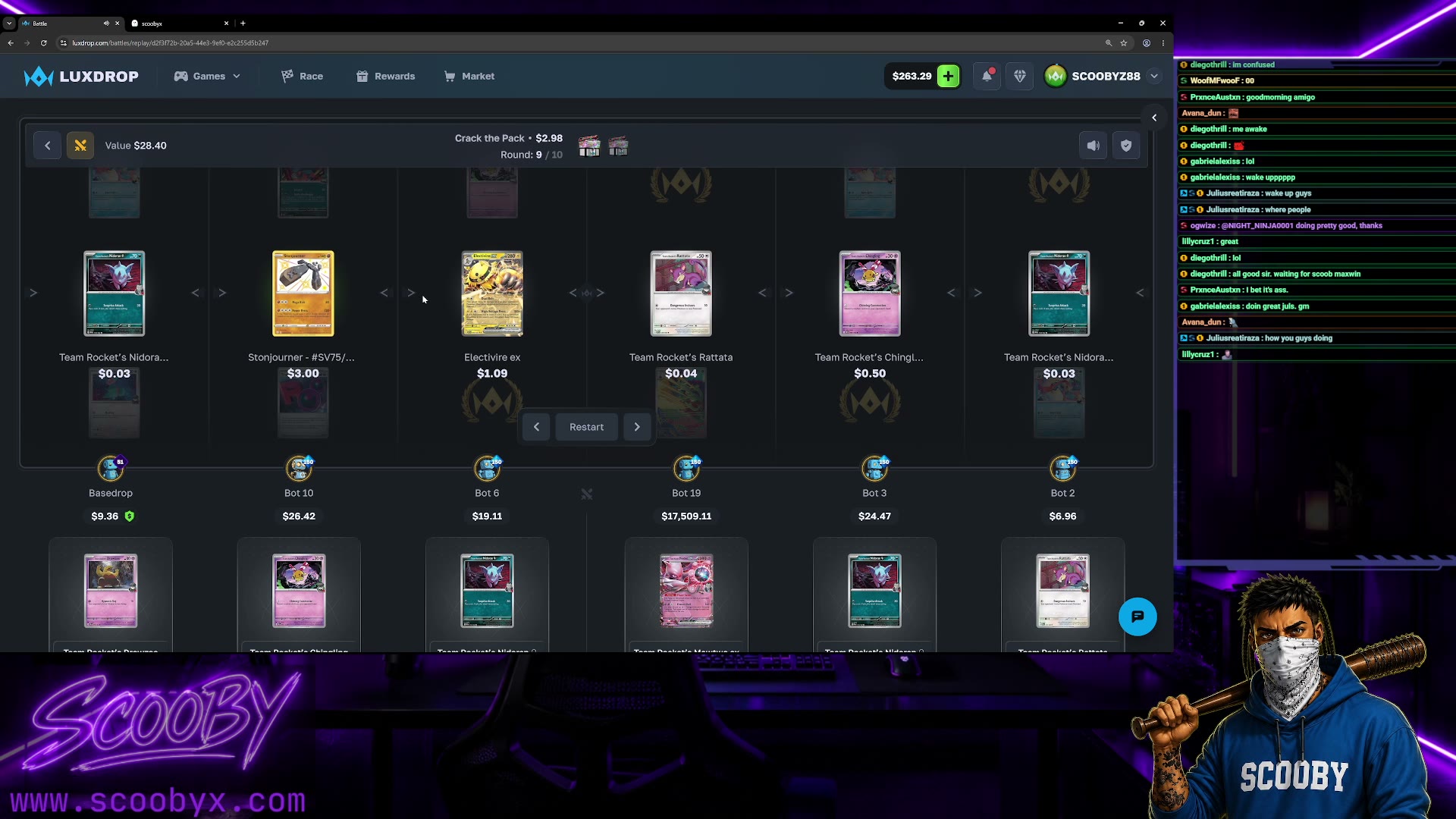The height and width of the screenshot is (819, 1456).
Task: Step to next replay round
Action: (x=637, y=427)
